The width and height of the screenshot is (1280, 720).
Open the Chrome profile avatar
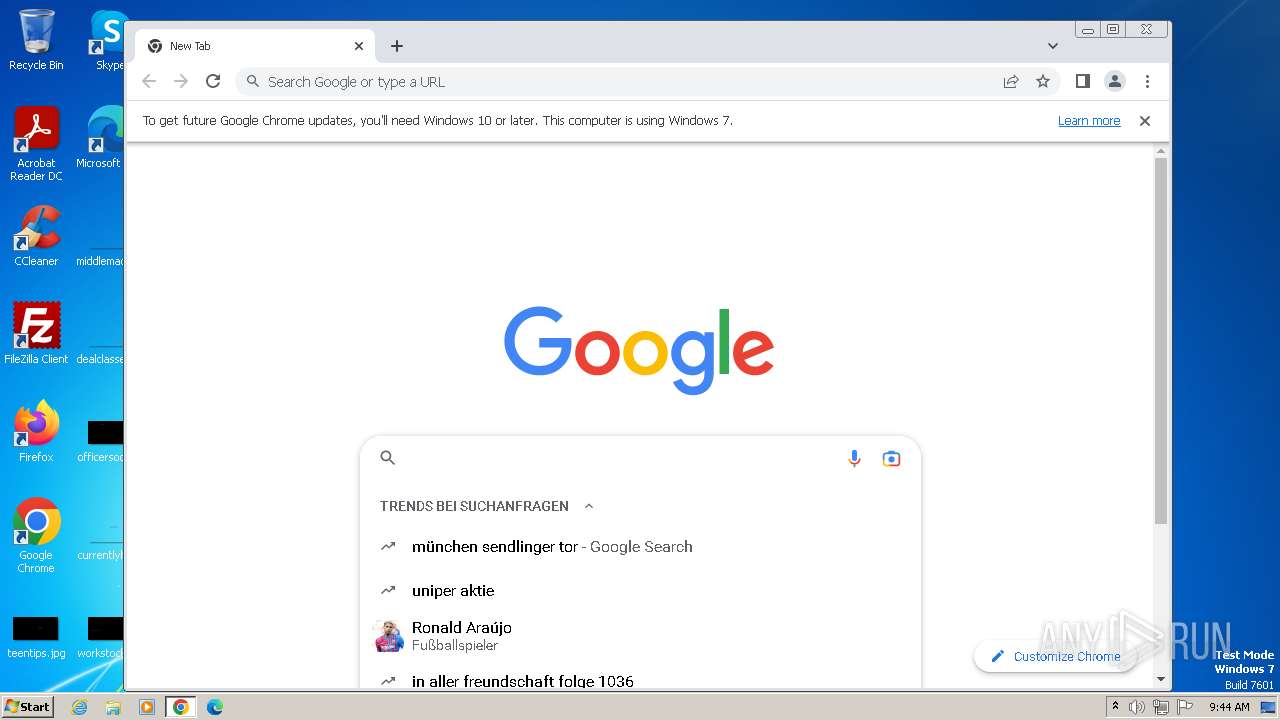pyautogui.click(x=1115, y=82)
